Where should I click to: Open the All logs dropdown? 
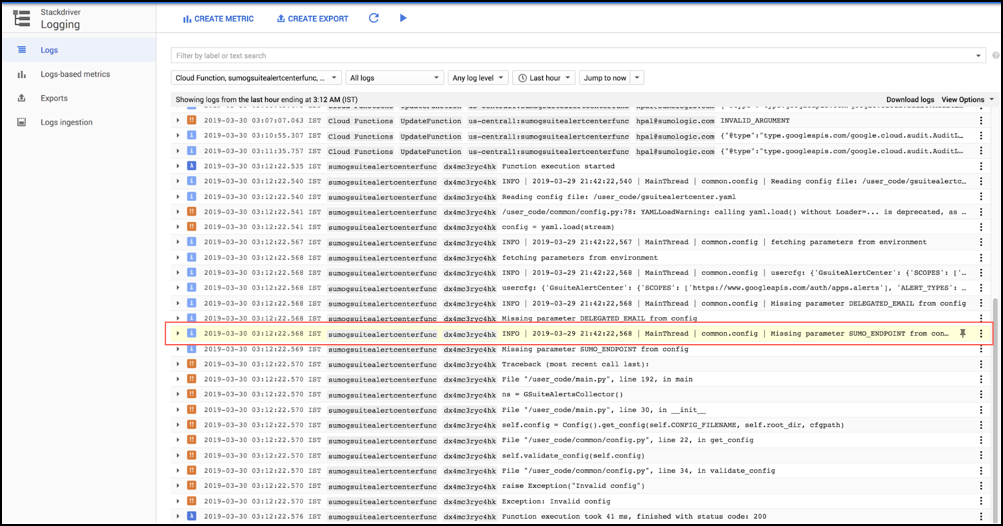(x=394, y=78)
